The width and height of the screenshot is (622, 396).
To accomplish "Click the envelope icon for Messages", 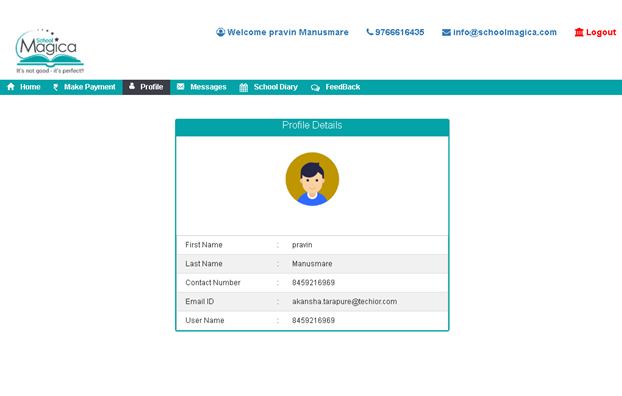I will 180,87.
